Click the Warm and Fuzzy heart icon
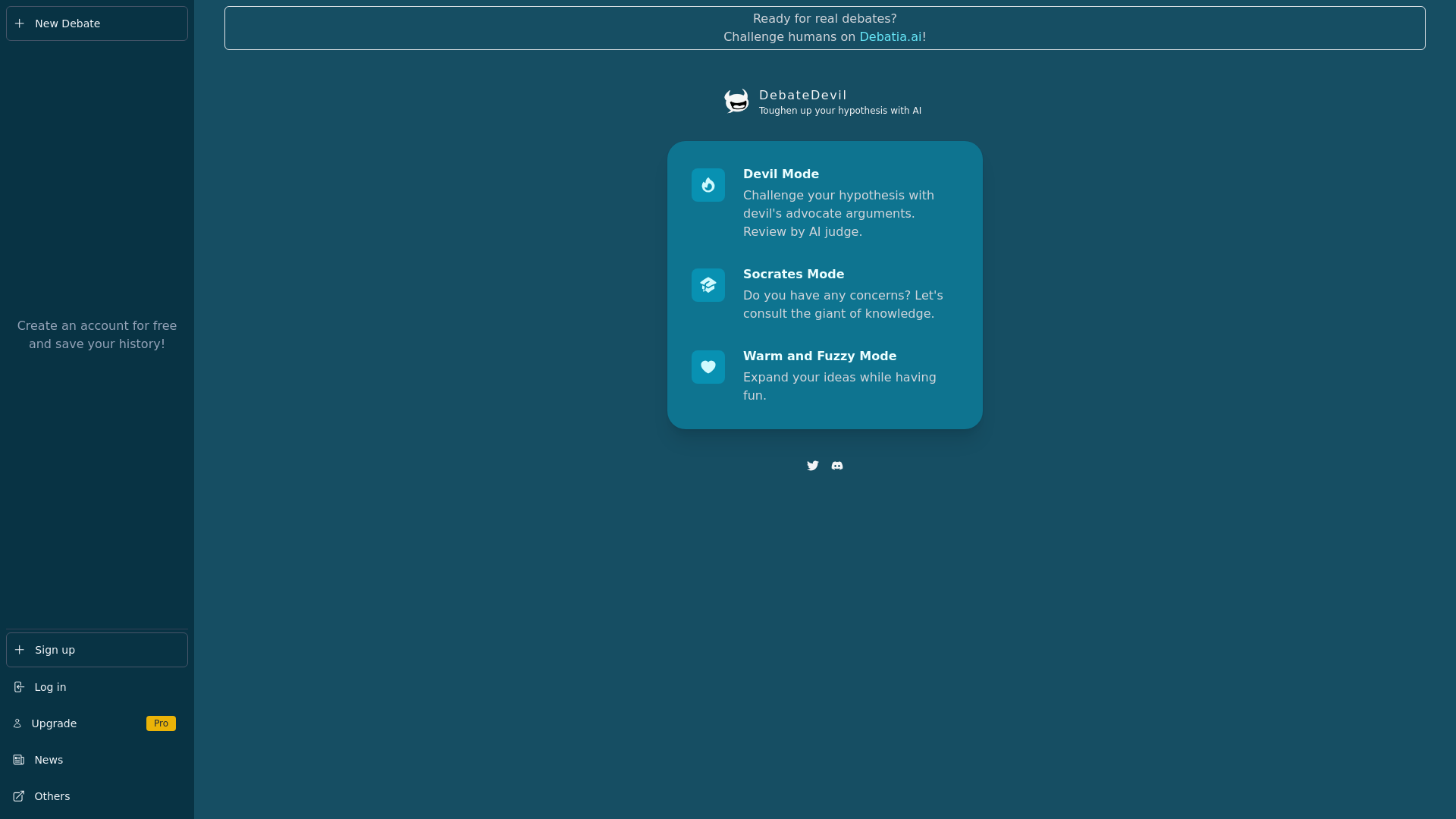Screen dimensions: 1456x819 click(x=708, y=366)
